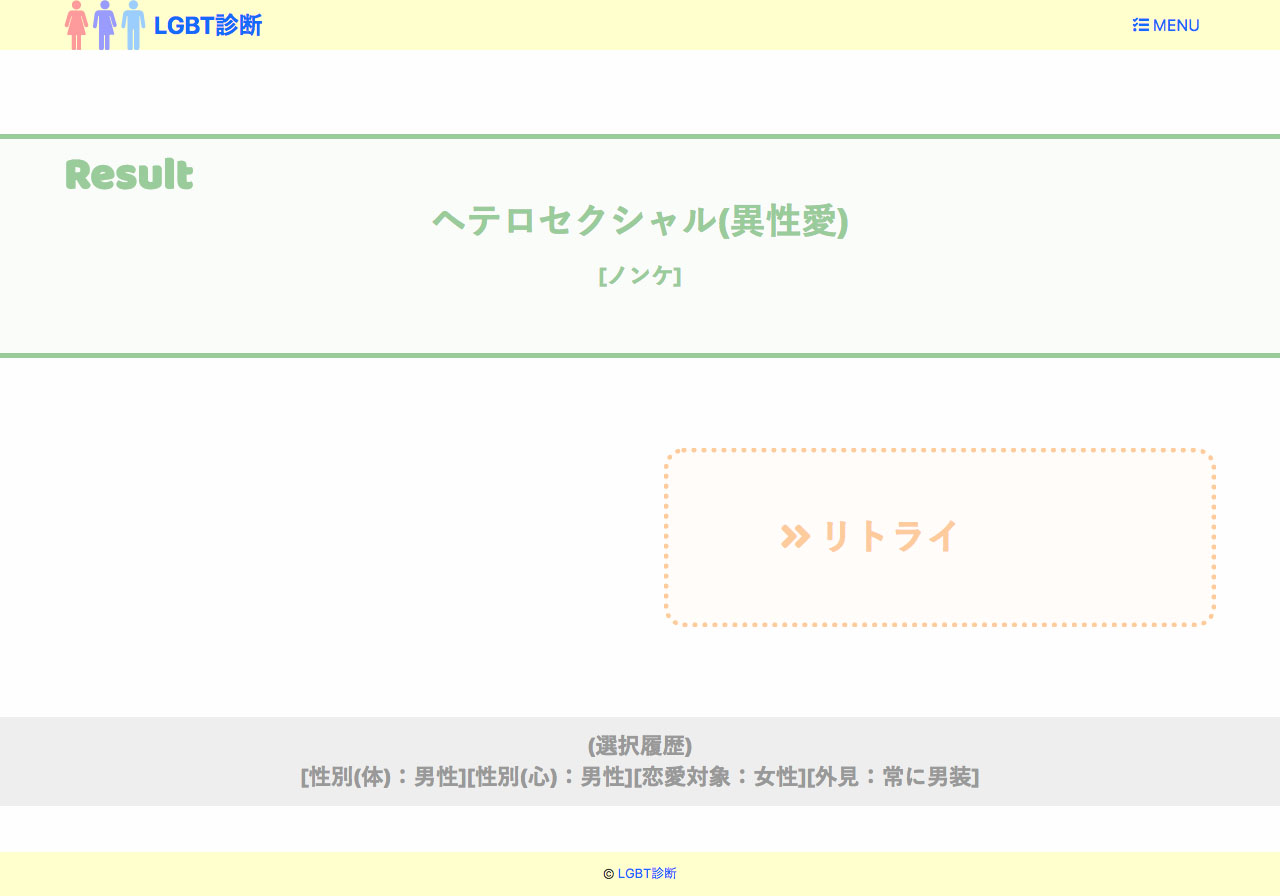Click the purple half-dress figure logo icon

coord(105,25)
